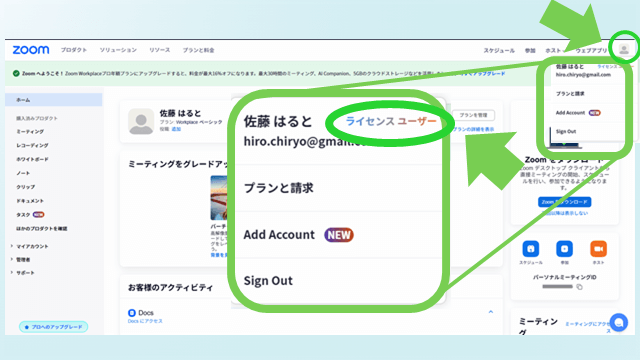Image resolution: width=640 pixels, height=360 pixels.
Task: Open ウェブアプリ in the header
Action: tap(591, 51)
